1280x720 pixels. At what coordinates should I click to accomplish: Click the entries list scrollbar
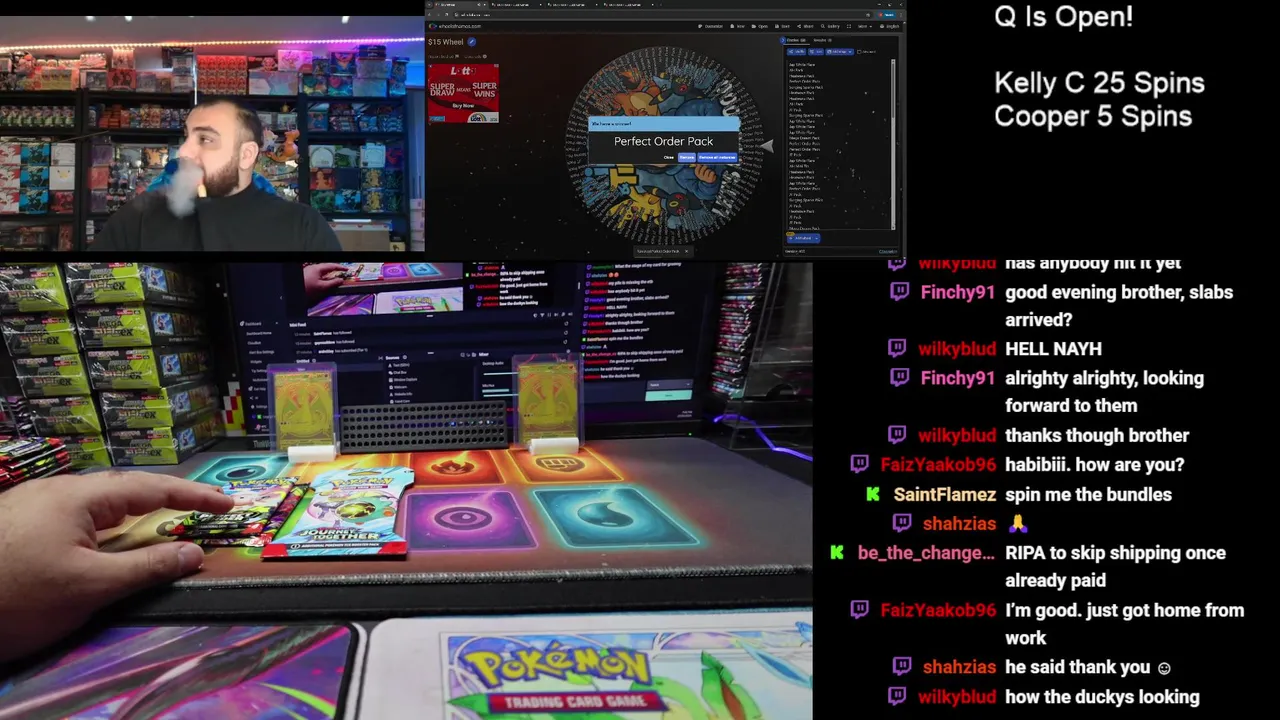pyautogui.click(x=893, y=145)
